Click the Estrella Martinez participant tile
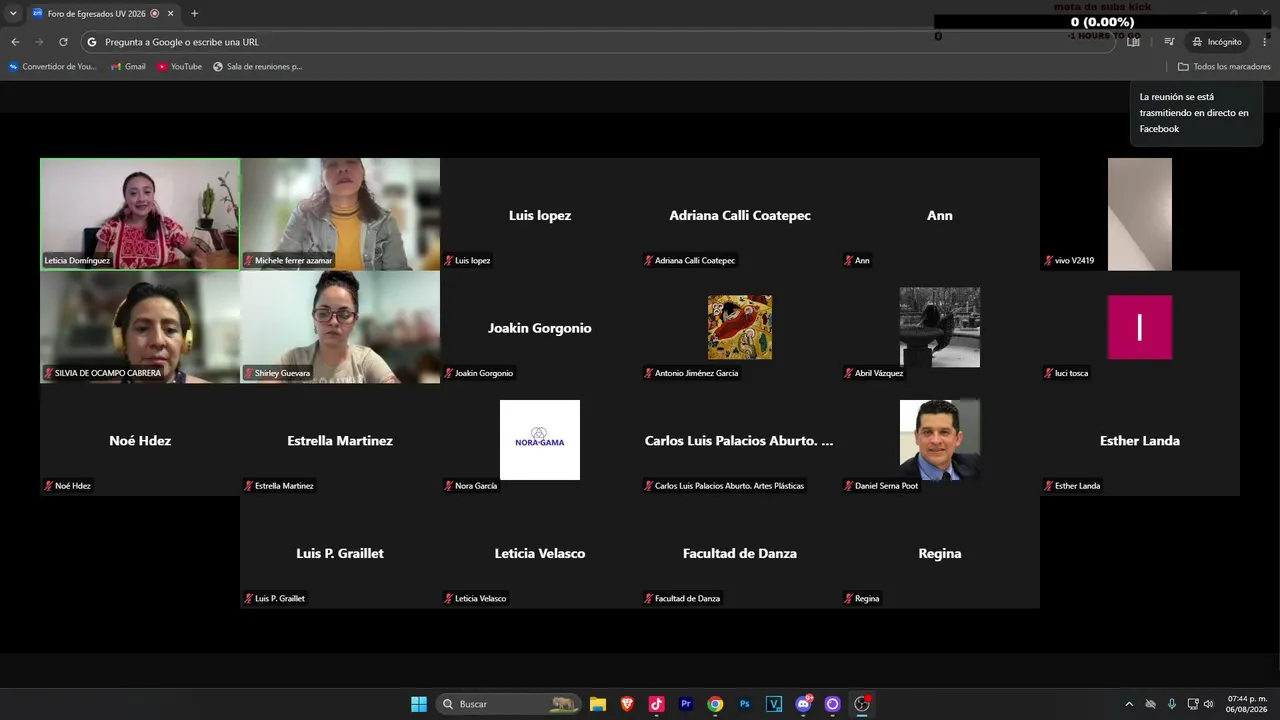Viewport: 1280px width, 720px height. click(340, 440)
